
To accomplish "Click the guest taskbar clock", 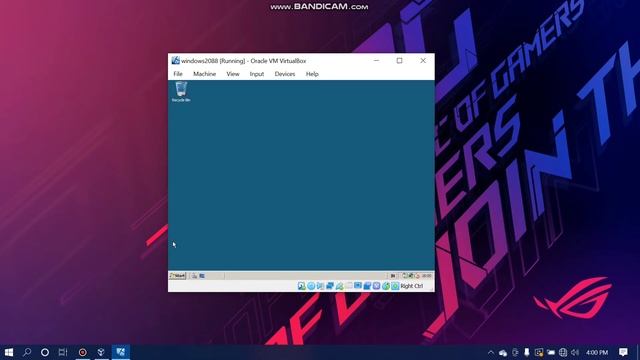I will [x=427, y=276].
